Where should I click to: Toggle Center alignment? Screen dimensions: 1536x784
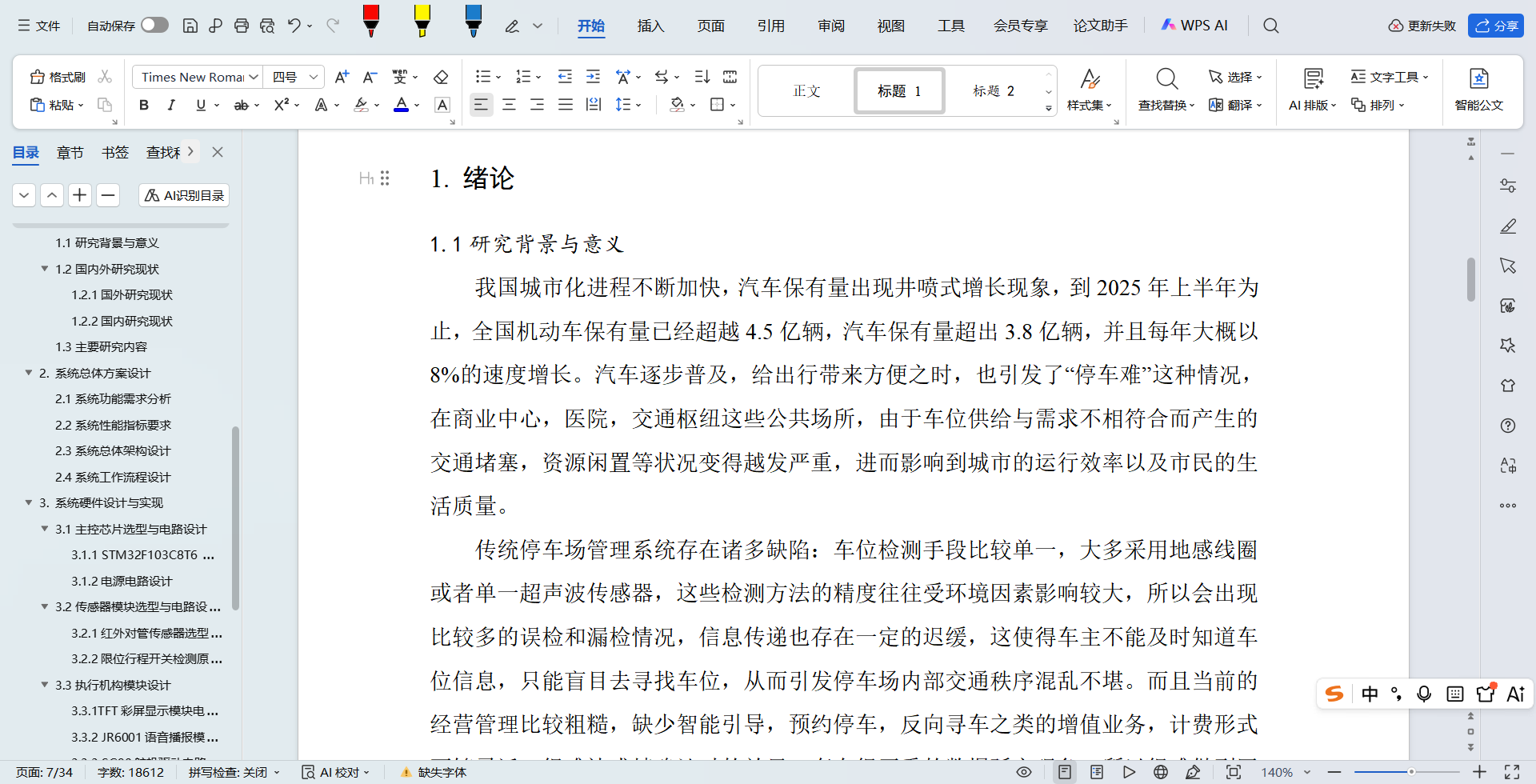click(509, 105)
